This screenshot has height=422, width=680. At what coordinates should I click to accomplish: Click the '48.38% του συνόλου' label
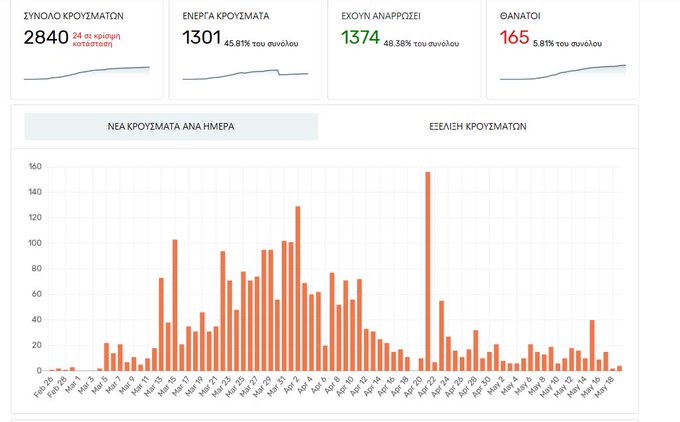pyautogui.click(x=421, y=44)
